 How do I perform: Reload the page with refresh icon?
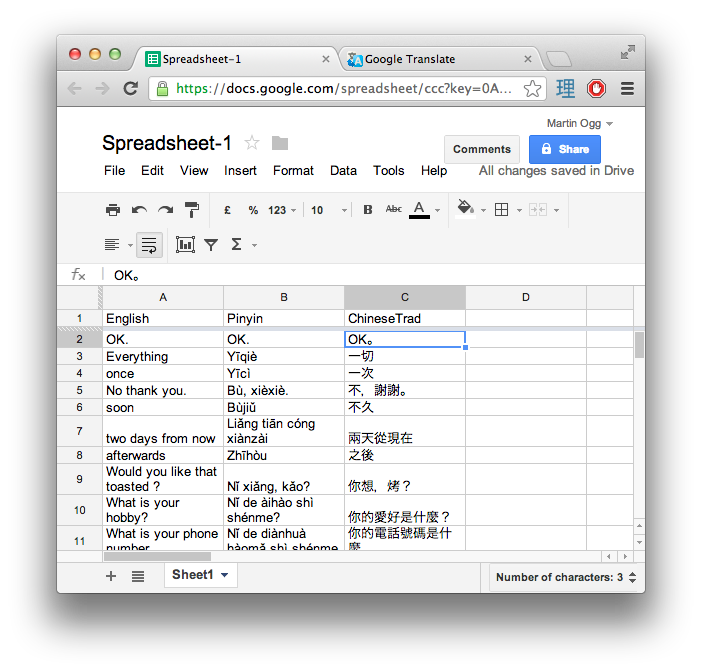coord(131,89)
